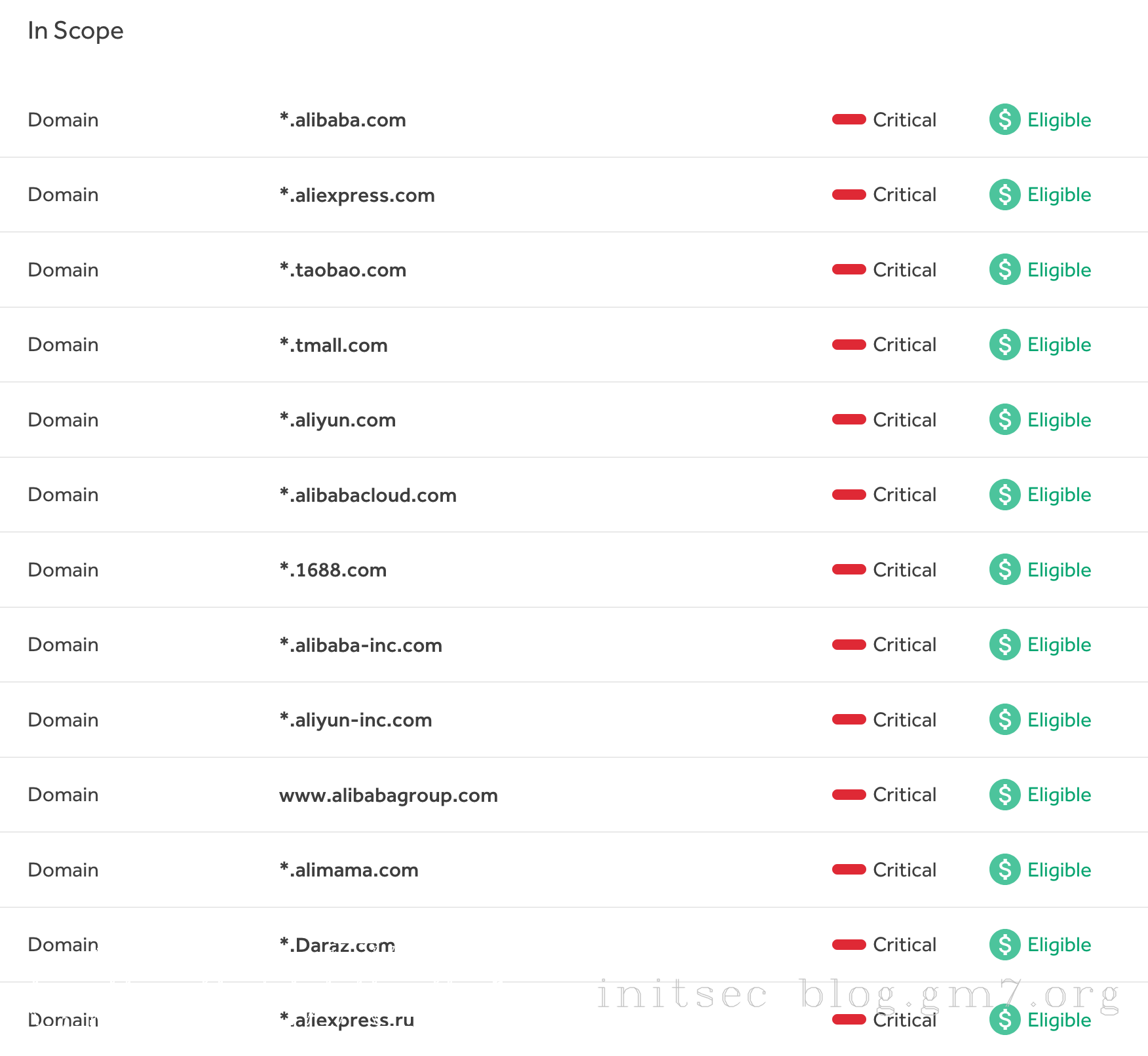Image resolution: width=1148 pixels, height=1056 pixels.
Task: Click the green dollar icon for *.tmall.com
Action: pos(1004,345)
